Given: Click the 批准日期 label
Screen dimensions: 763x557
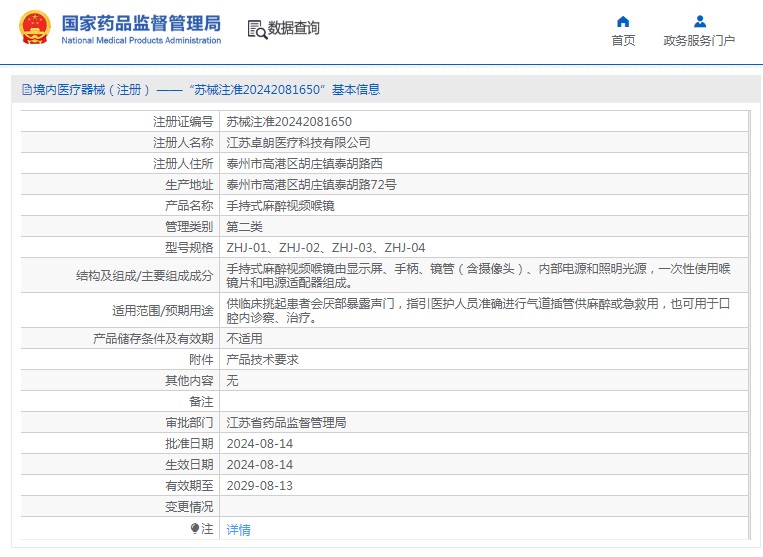Looking at the screenshot, I should click(x=189, y=444).
